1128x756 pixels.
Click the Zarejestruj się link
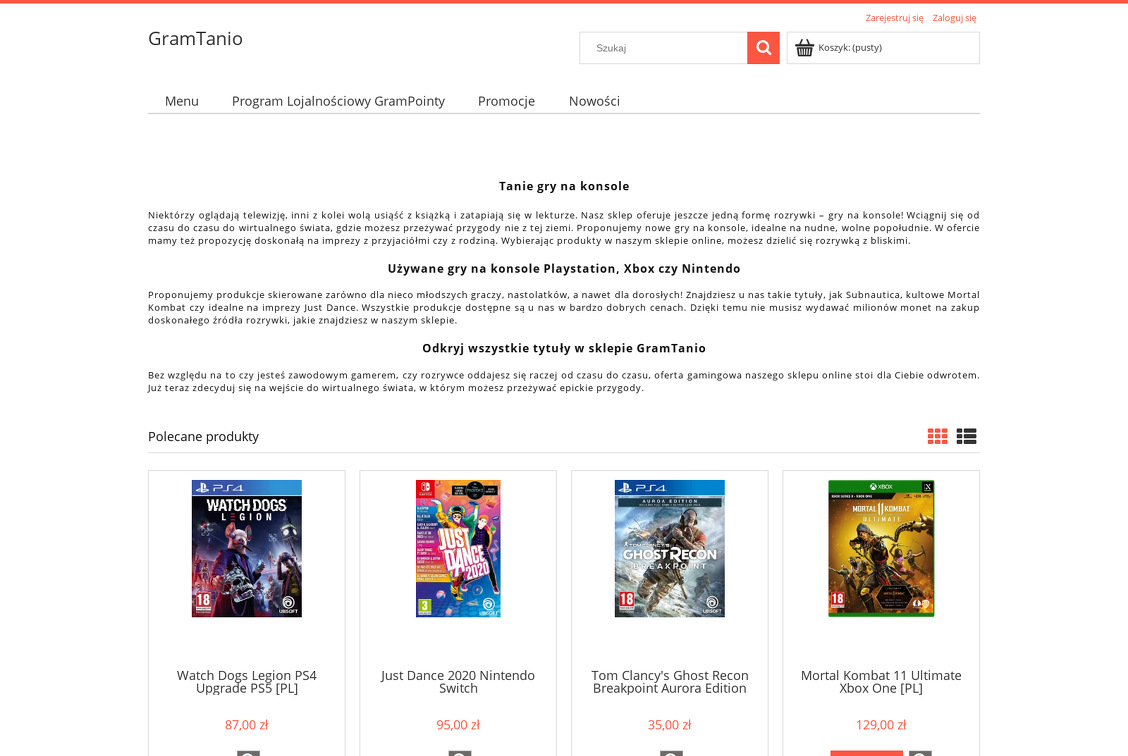(x=894, y=18)
